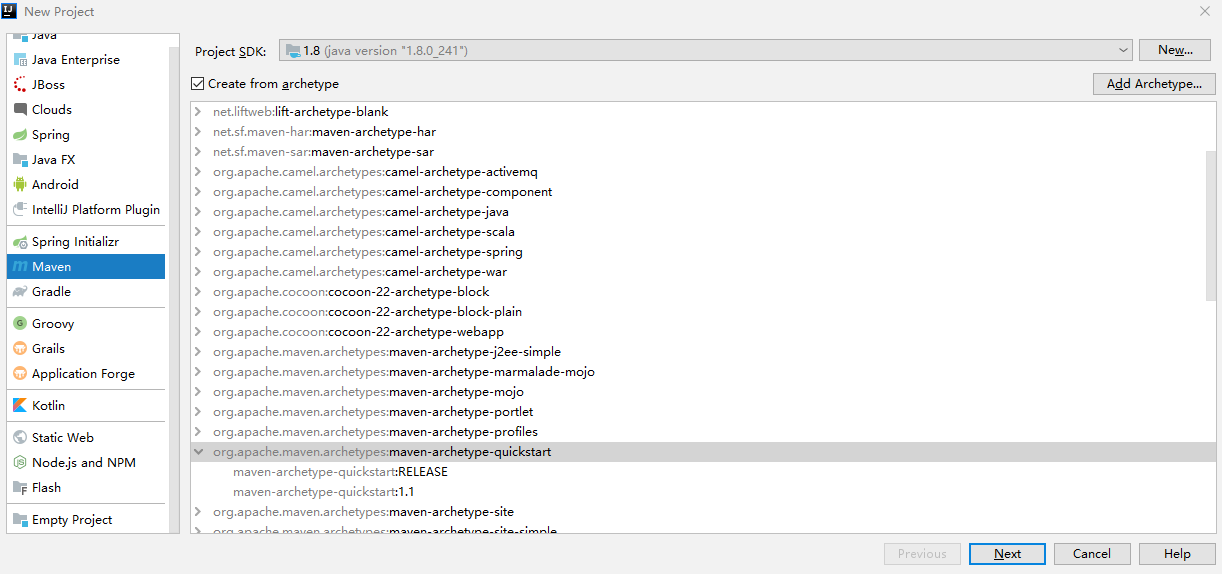Click the Kotlin K icon
The image size is (1222, 574).
pos(20,406)
